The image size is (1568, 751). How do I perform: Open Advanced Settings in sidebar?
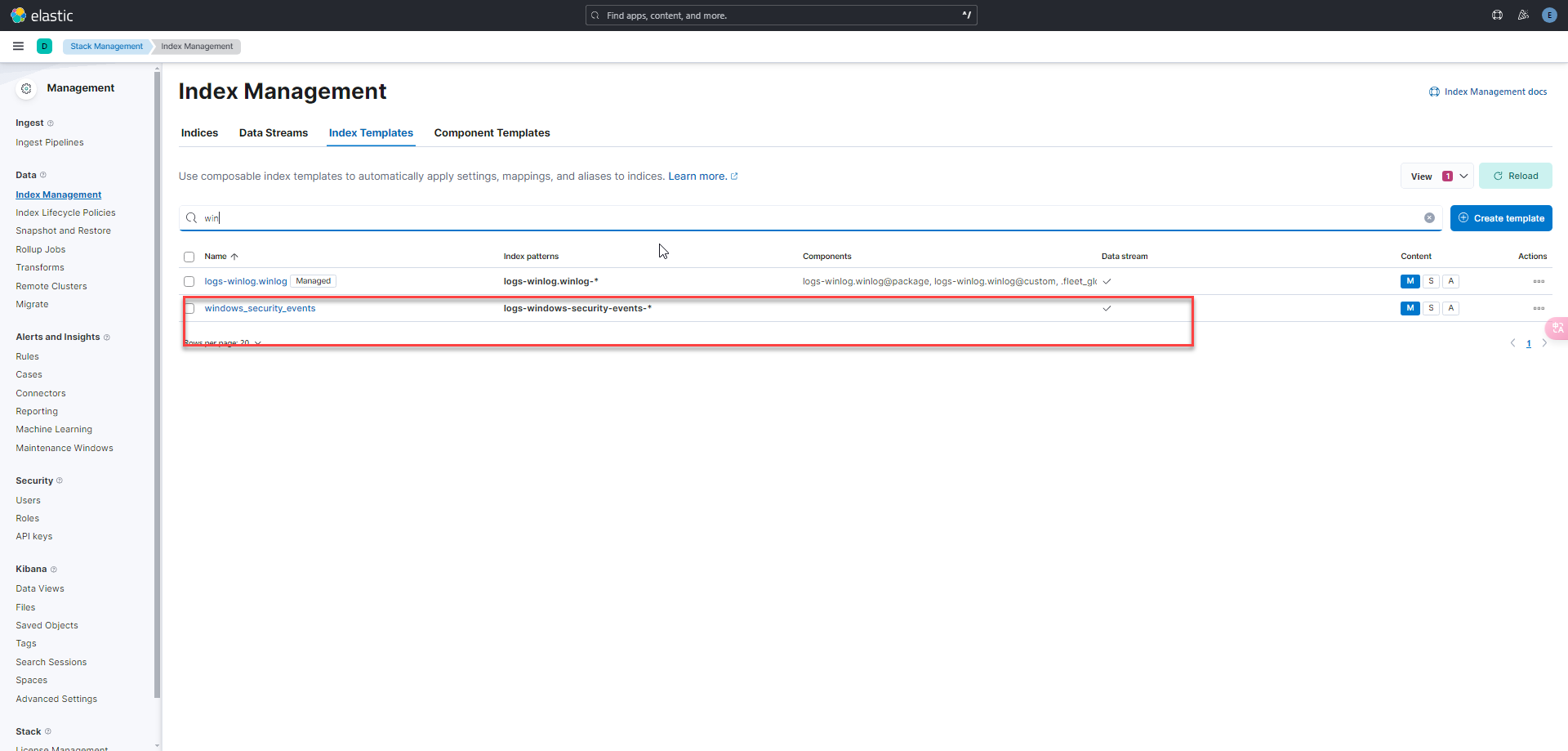[x=56, y=700]
